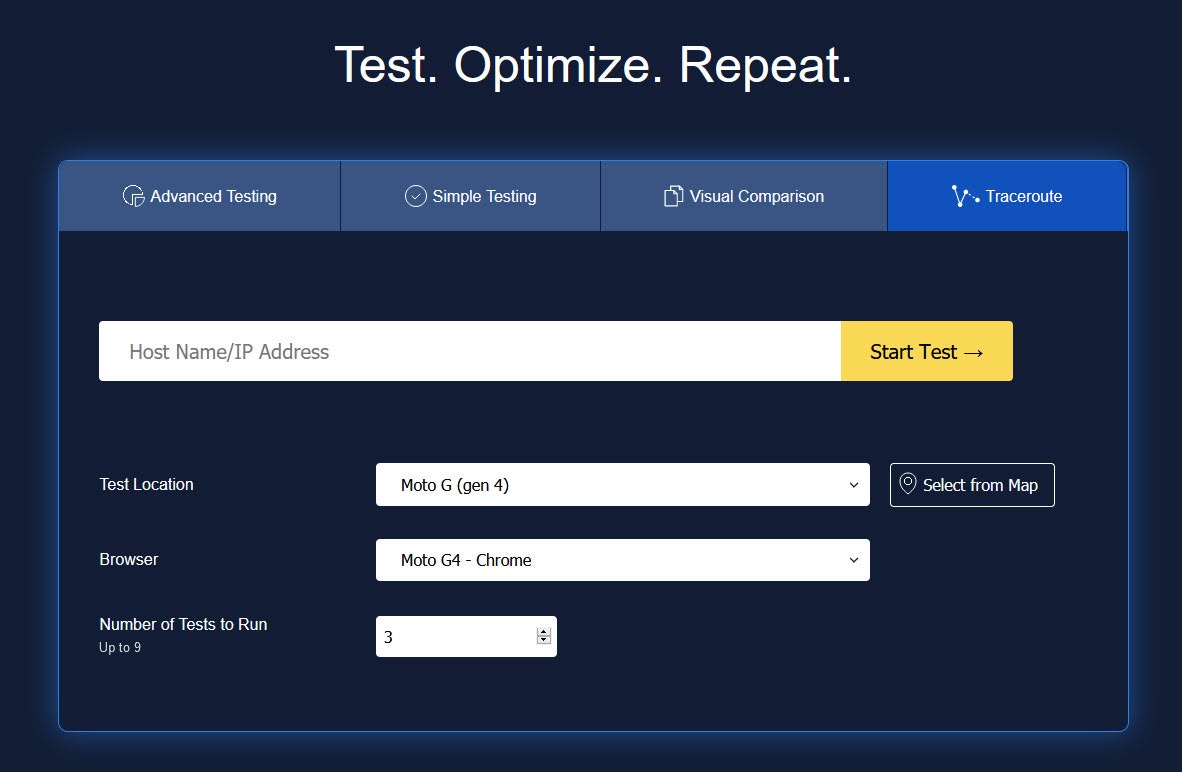Click the chevron on the Browser selector
This screenshot has width=1182, height=772.
pyautogui.click(x=852, y=560)
